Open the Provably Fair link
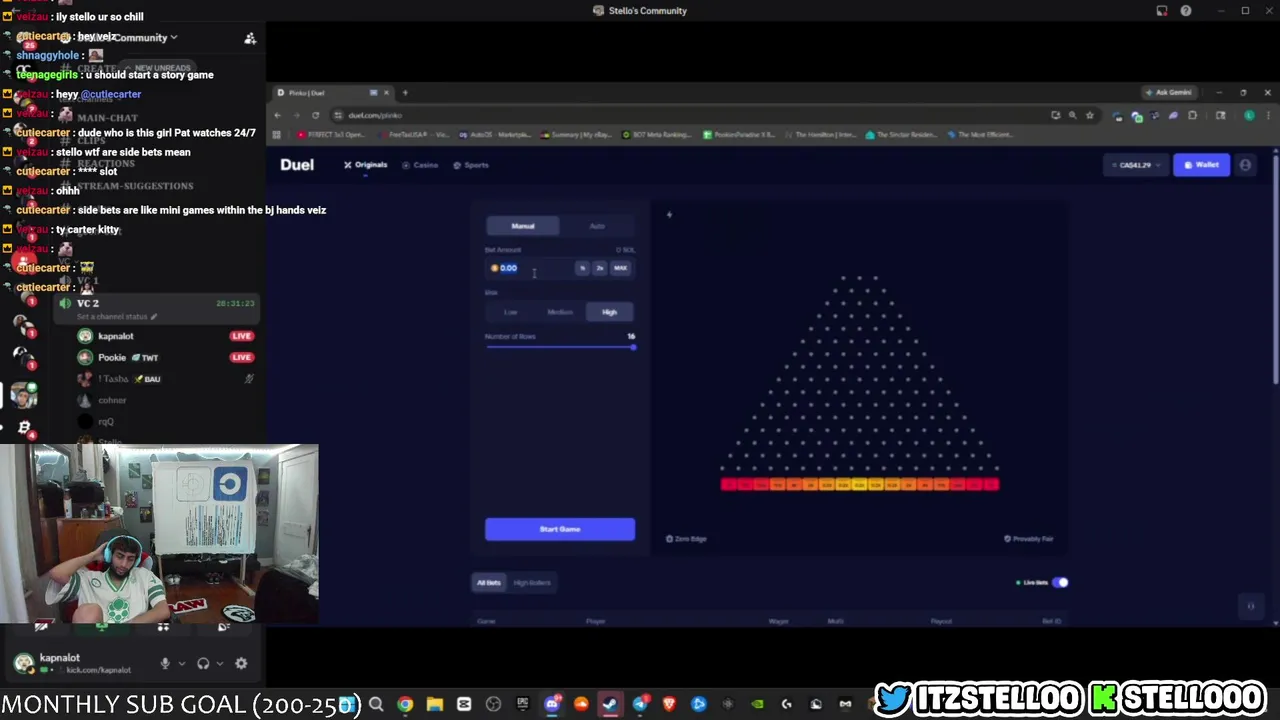The width and height of the screenshot is (1280, 720). [x=1029, y=539]
